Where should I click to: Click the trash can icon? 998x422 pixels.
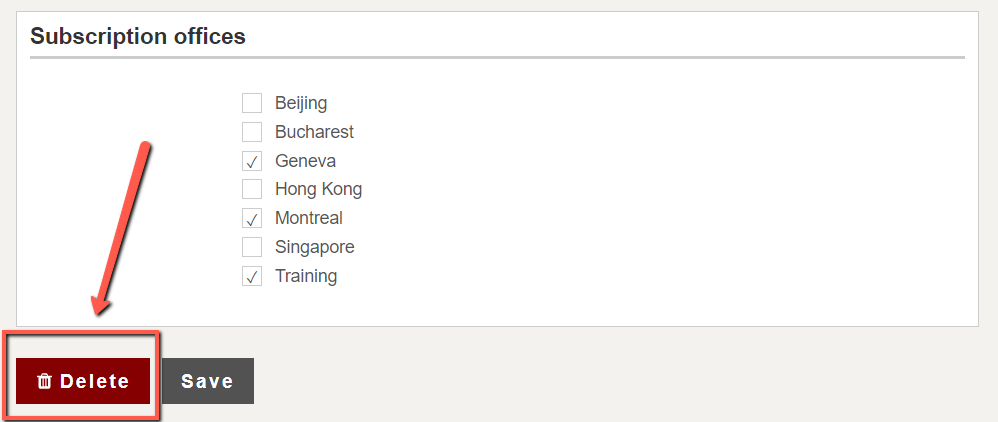click(x=44, y=381)
